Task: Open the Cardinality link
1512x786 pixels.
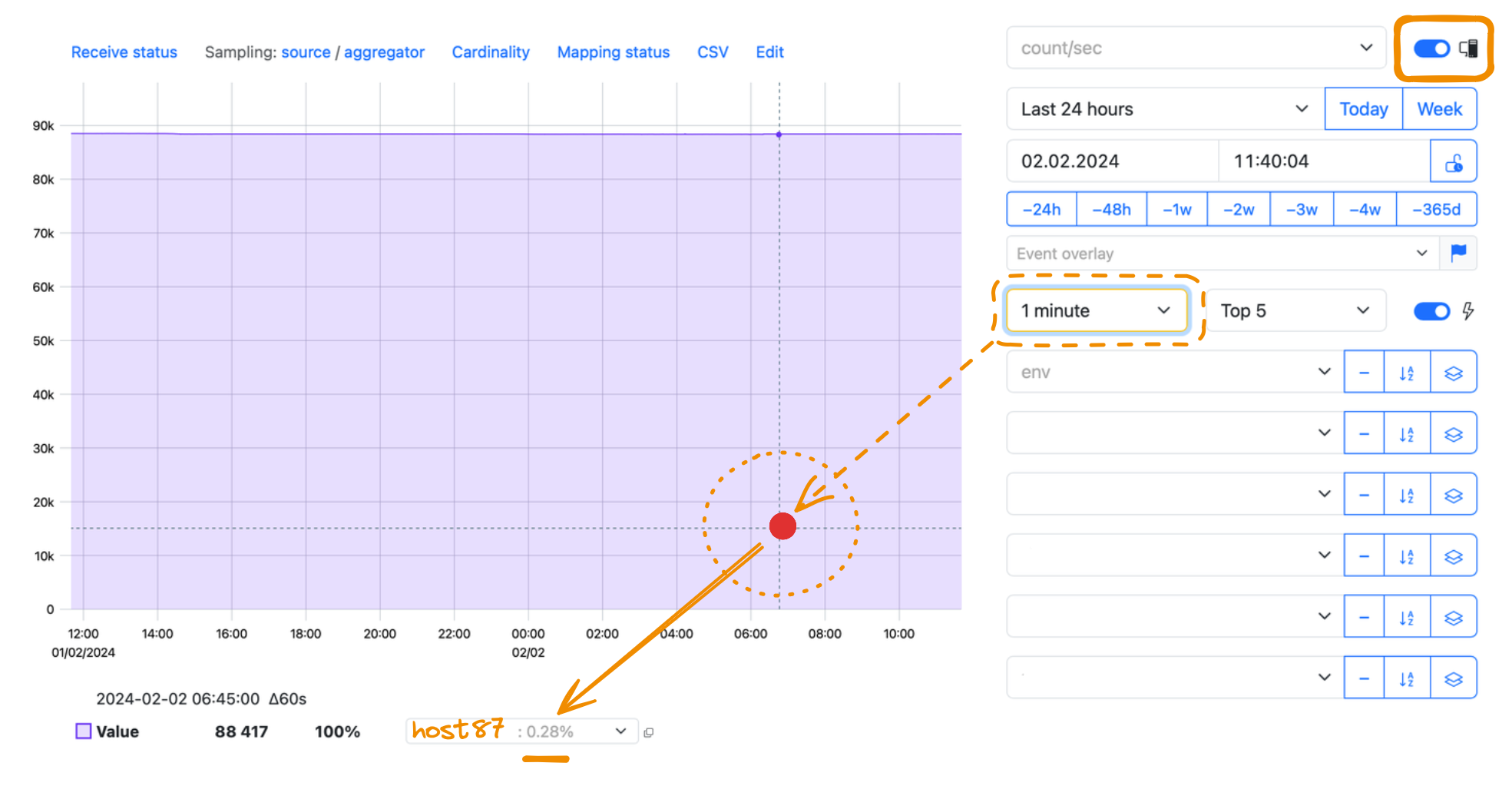Action: [x=491, y=52]
